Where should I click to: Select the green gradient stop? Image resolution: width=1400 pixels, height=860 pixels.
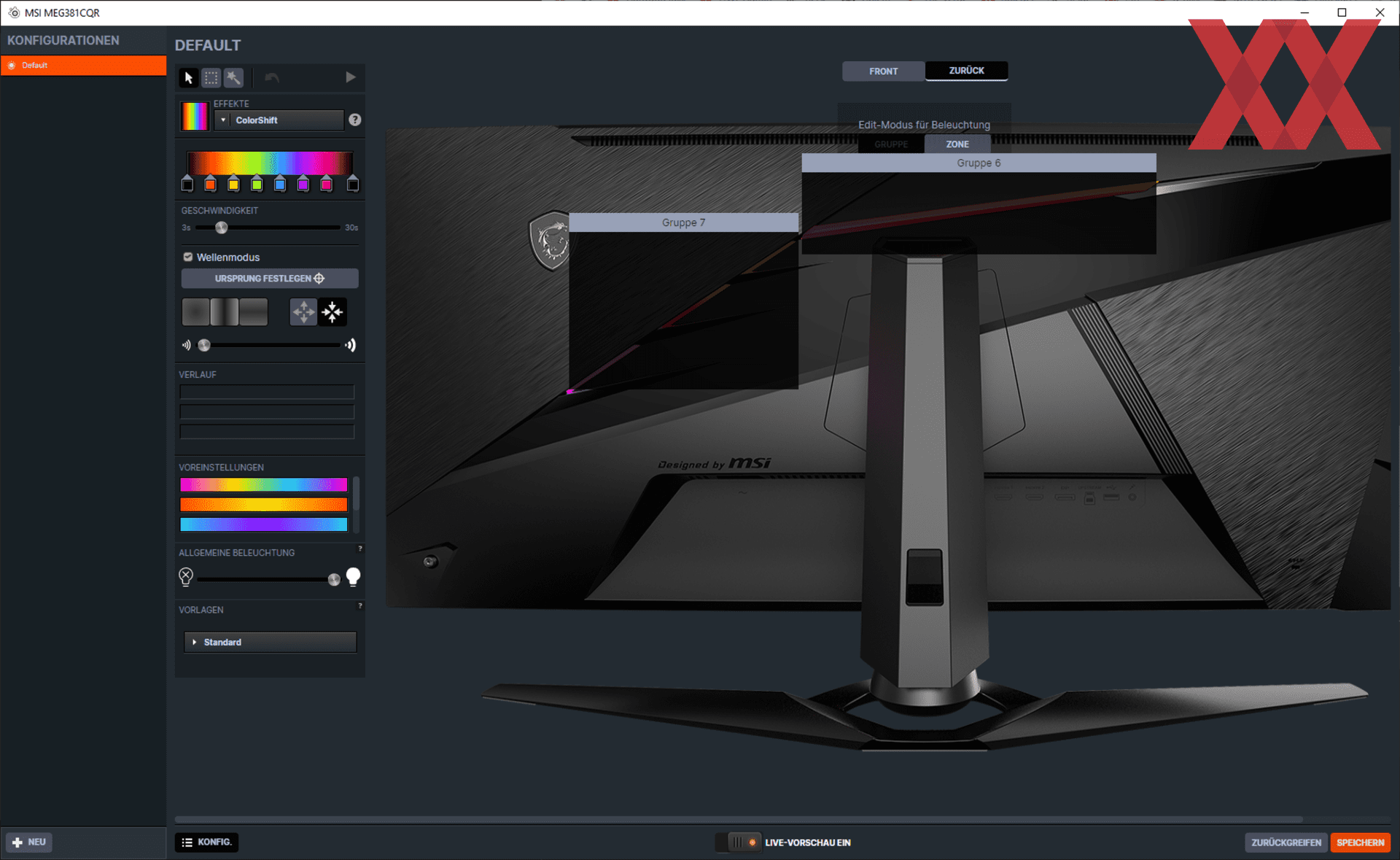(x=257, y=183)
